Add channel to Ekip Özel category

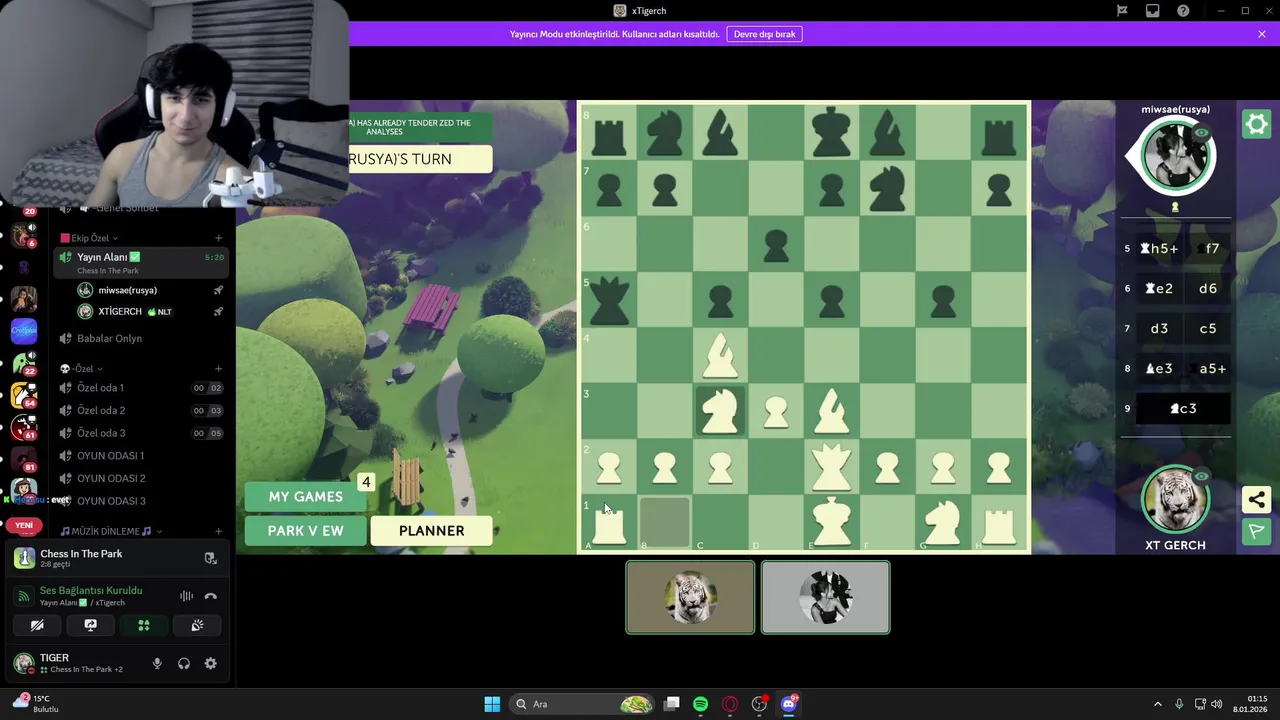(218, 238)
